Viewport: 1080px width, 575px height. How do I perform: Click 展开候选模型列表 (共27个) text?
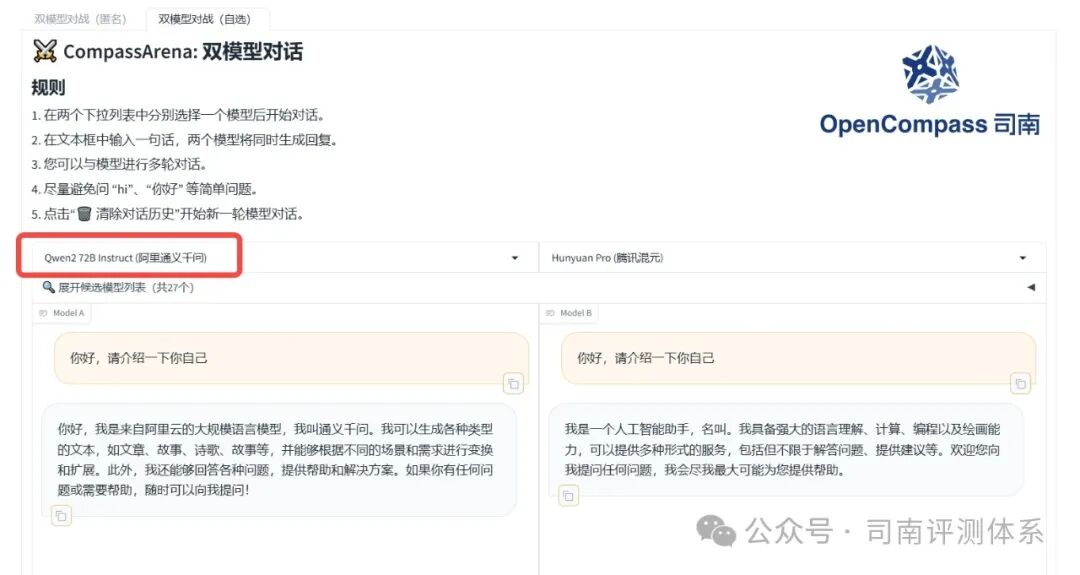tap(126, 287)
